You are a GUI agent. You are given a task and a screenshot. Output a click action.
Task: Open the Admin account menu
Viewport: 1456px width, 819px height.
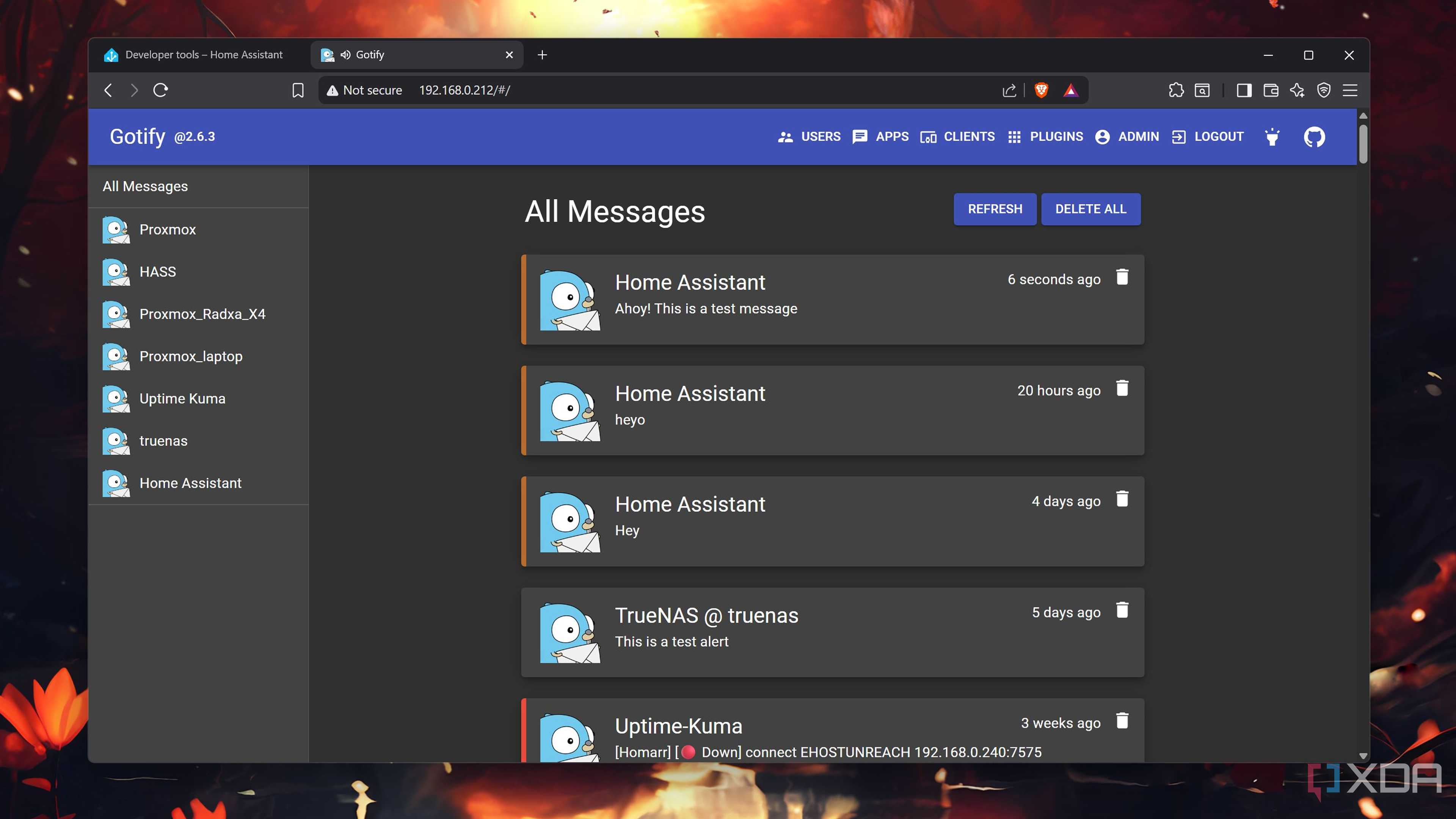coord(1127,137)
